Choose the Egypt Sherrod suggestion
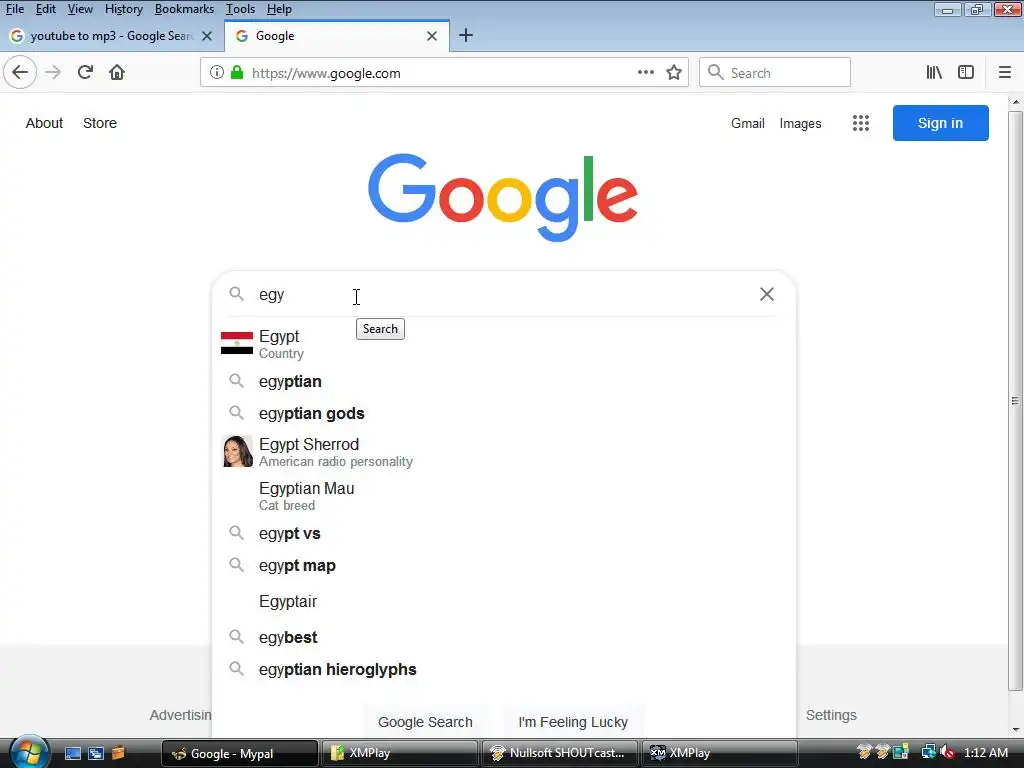The height and width of the screenshot is (768, 1024). [x=504, y=452]
